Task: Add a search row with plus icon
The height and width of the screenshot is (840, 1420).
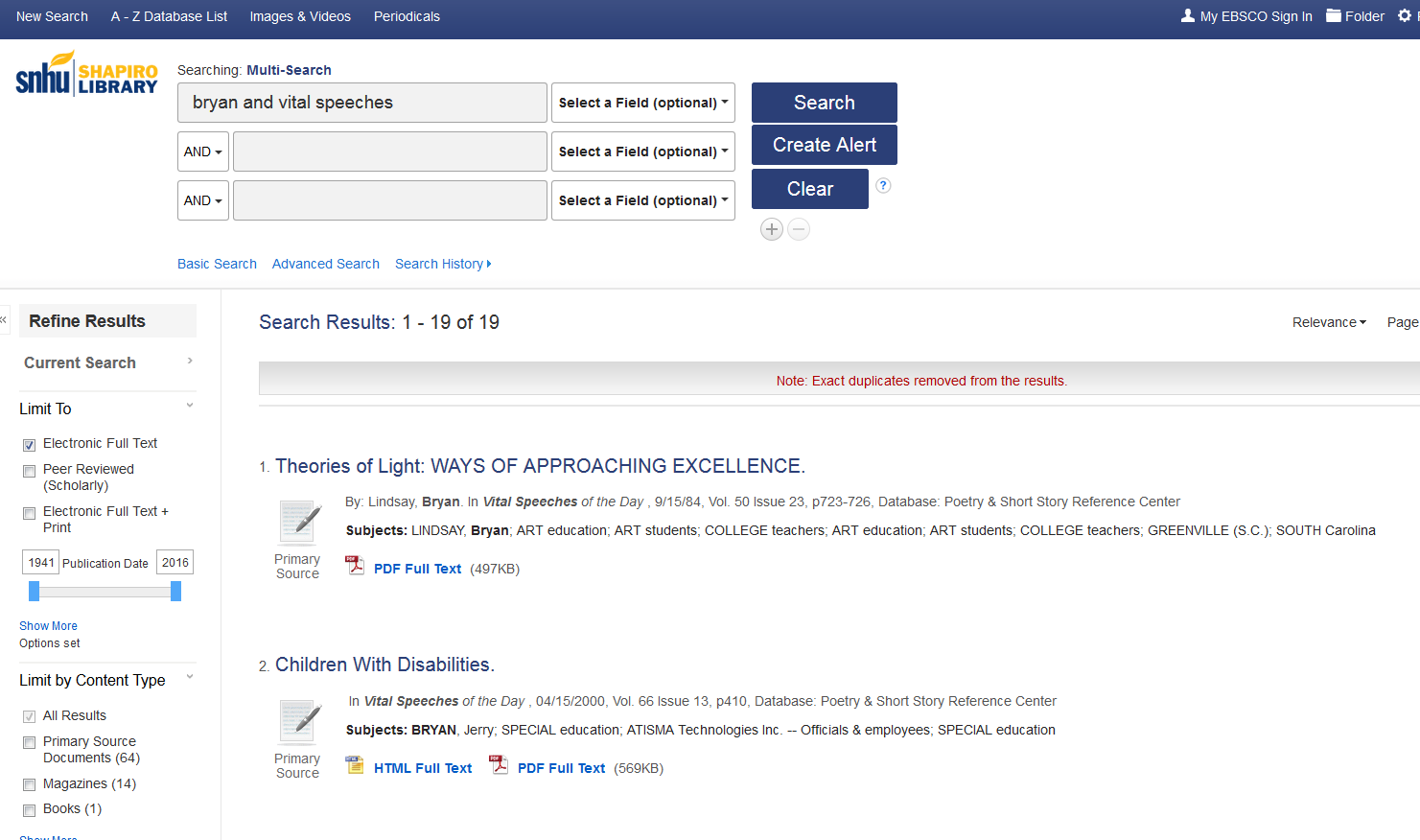Action: pos(772,229)
